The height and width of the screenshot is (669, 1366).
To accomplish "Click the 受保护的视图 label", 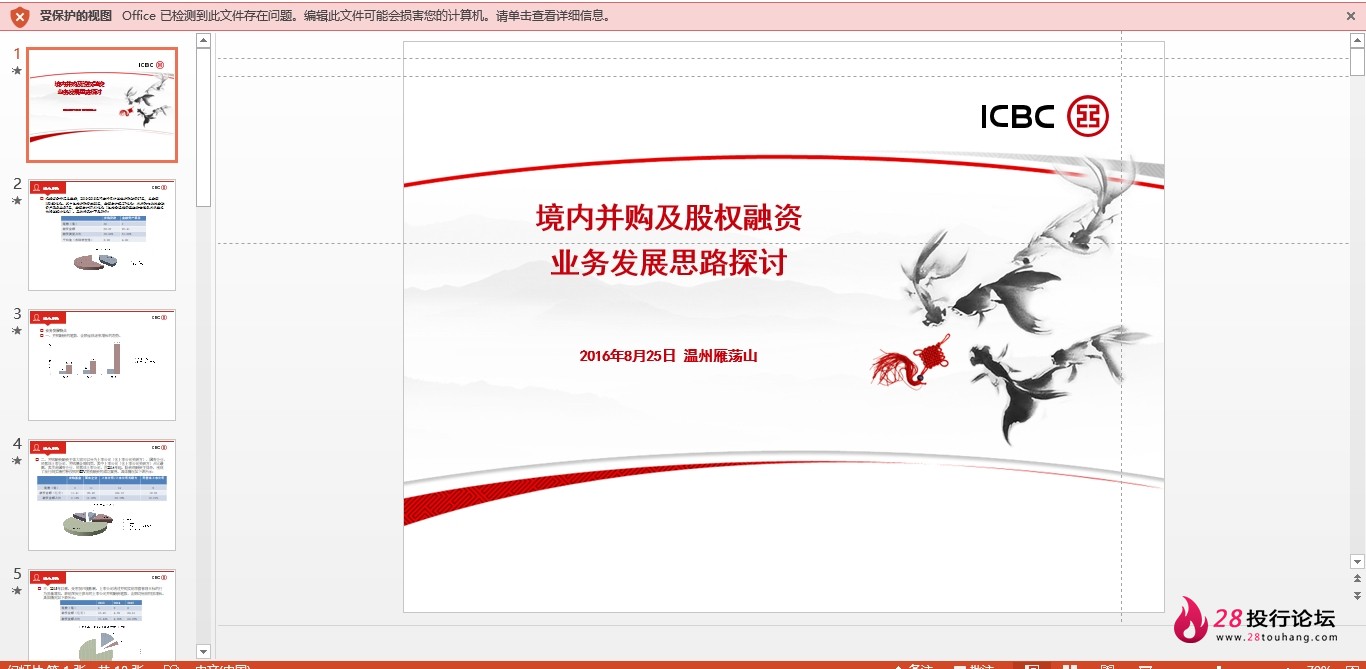I will click(x=76, y=16).
